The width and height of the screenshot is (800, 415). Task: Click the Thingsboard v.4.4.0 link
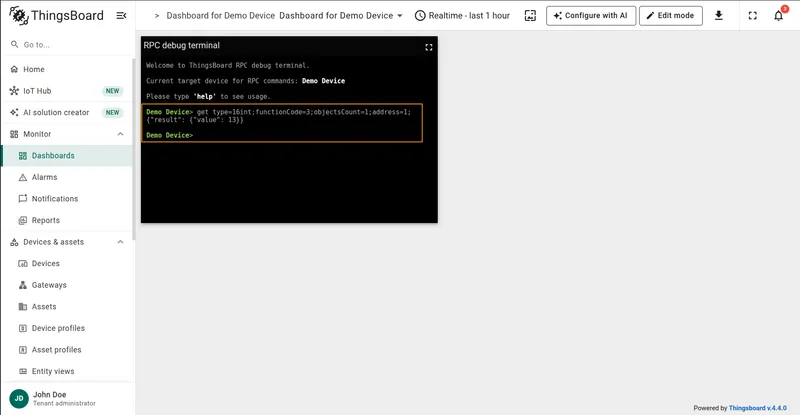click(x=757, y=408)
